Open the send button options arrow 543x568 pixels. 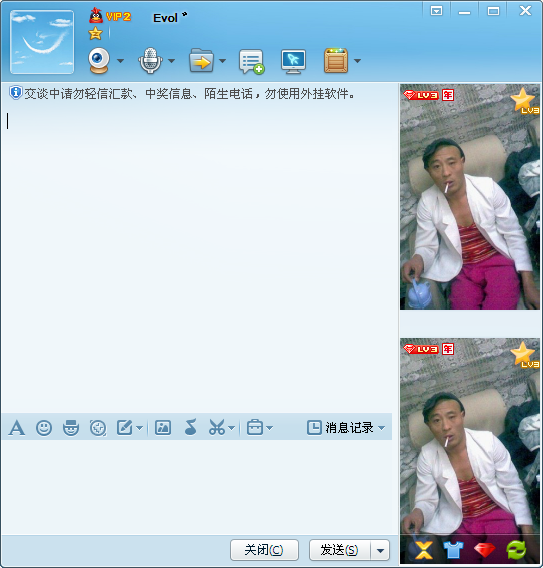[380, 550]
